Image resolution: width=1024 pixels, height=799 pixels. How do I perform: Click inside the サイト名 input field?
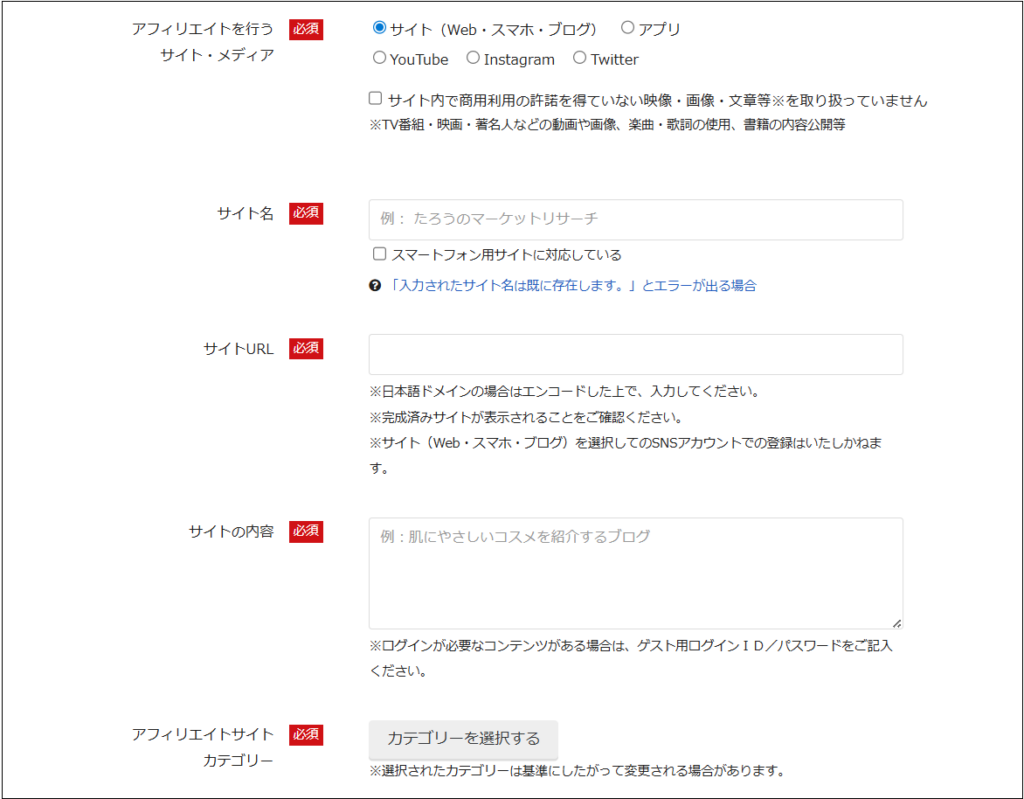pyautogui.click(x=635, y=219)
